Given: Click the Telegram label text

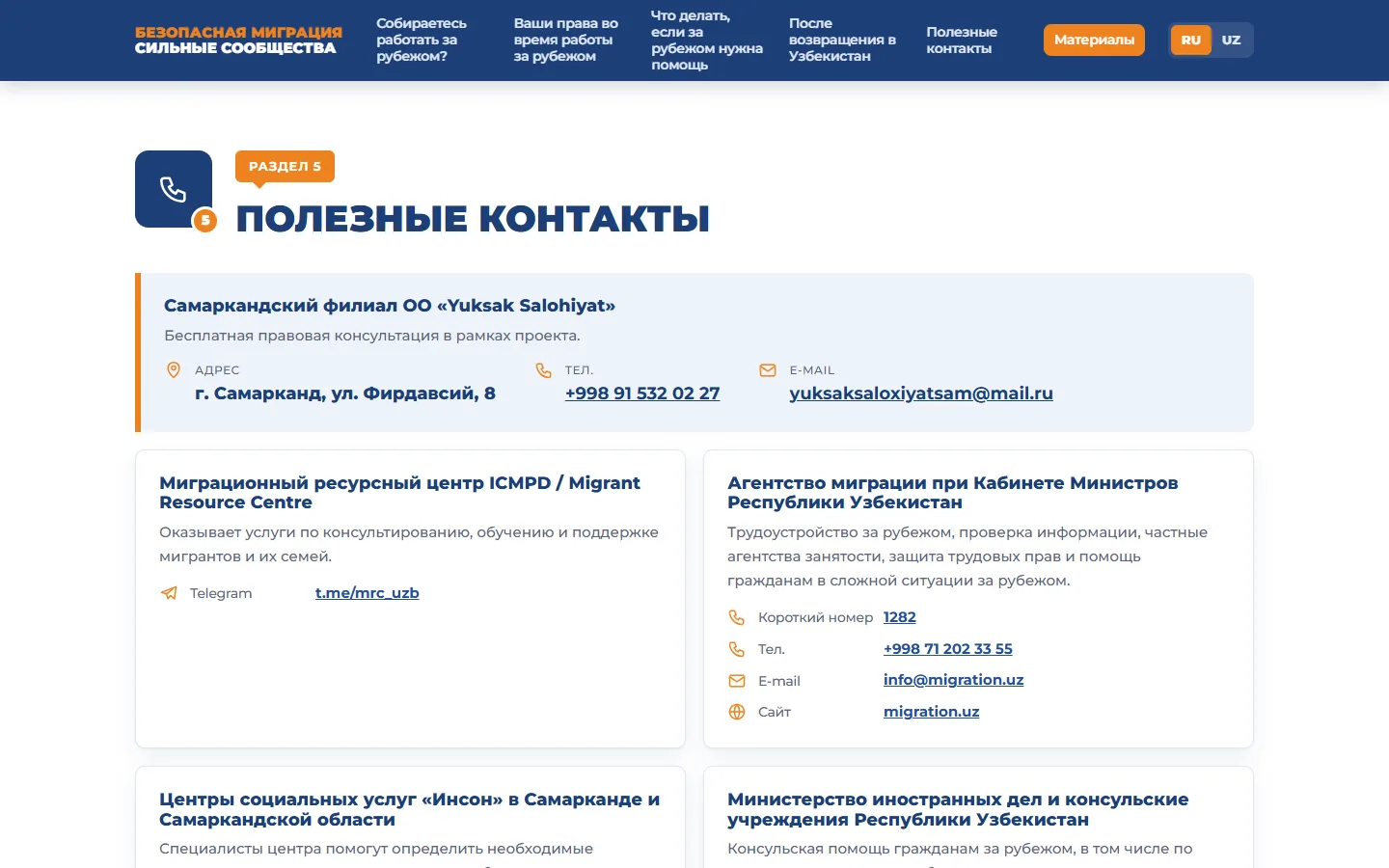Looking at the screenshot, I should pyautogui.click(x=221, y=593).
